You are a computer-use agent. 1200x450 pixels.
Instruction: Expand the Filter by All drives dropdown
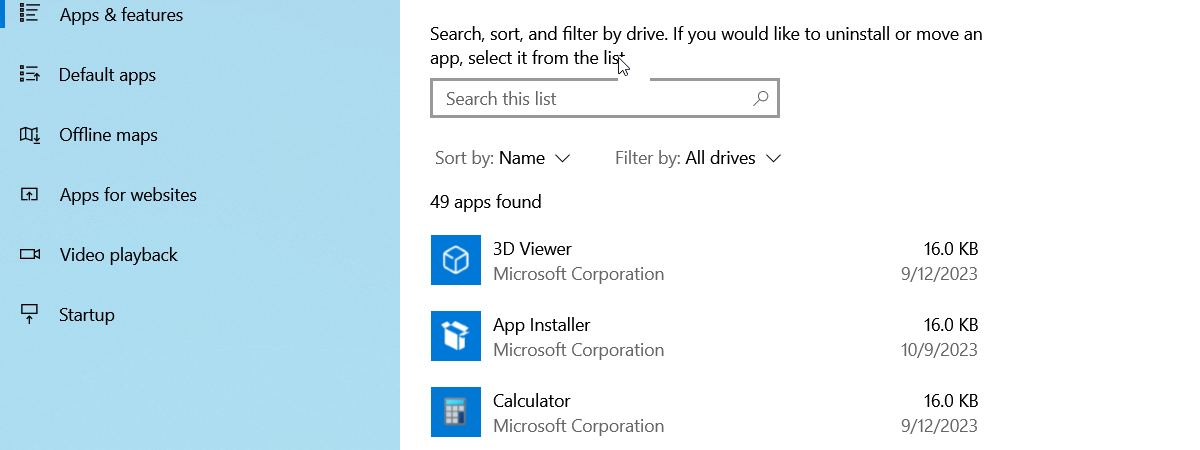tap(698, 158)
